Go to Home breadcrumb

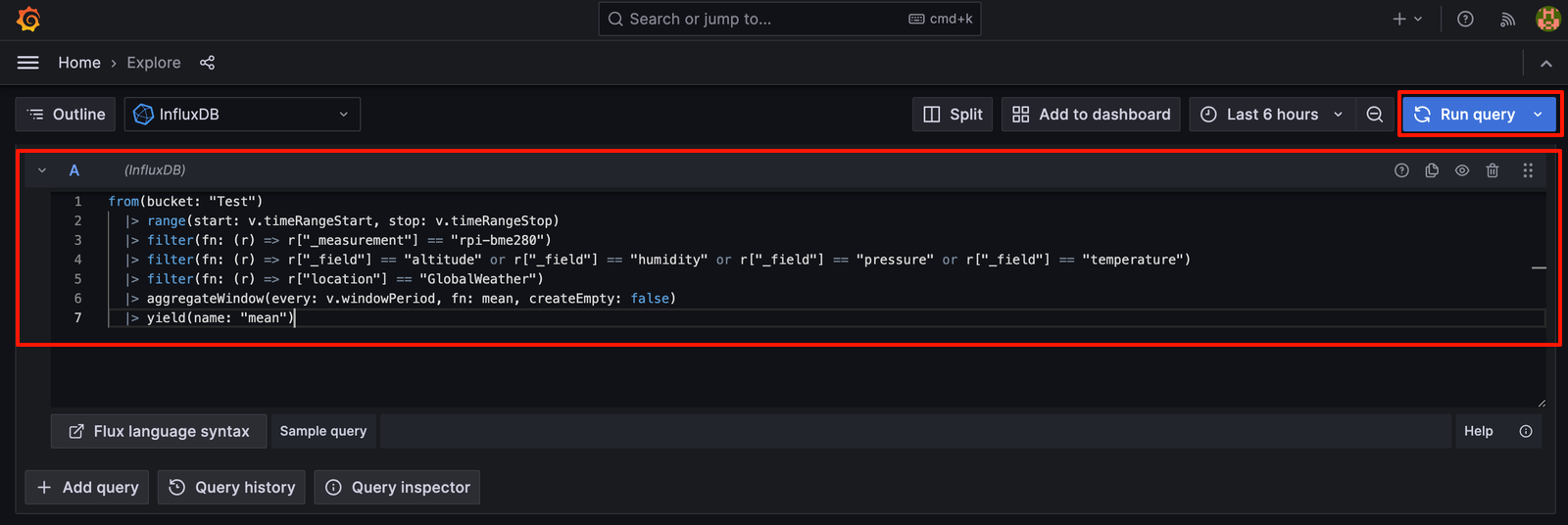click(79, 63)
